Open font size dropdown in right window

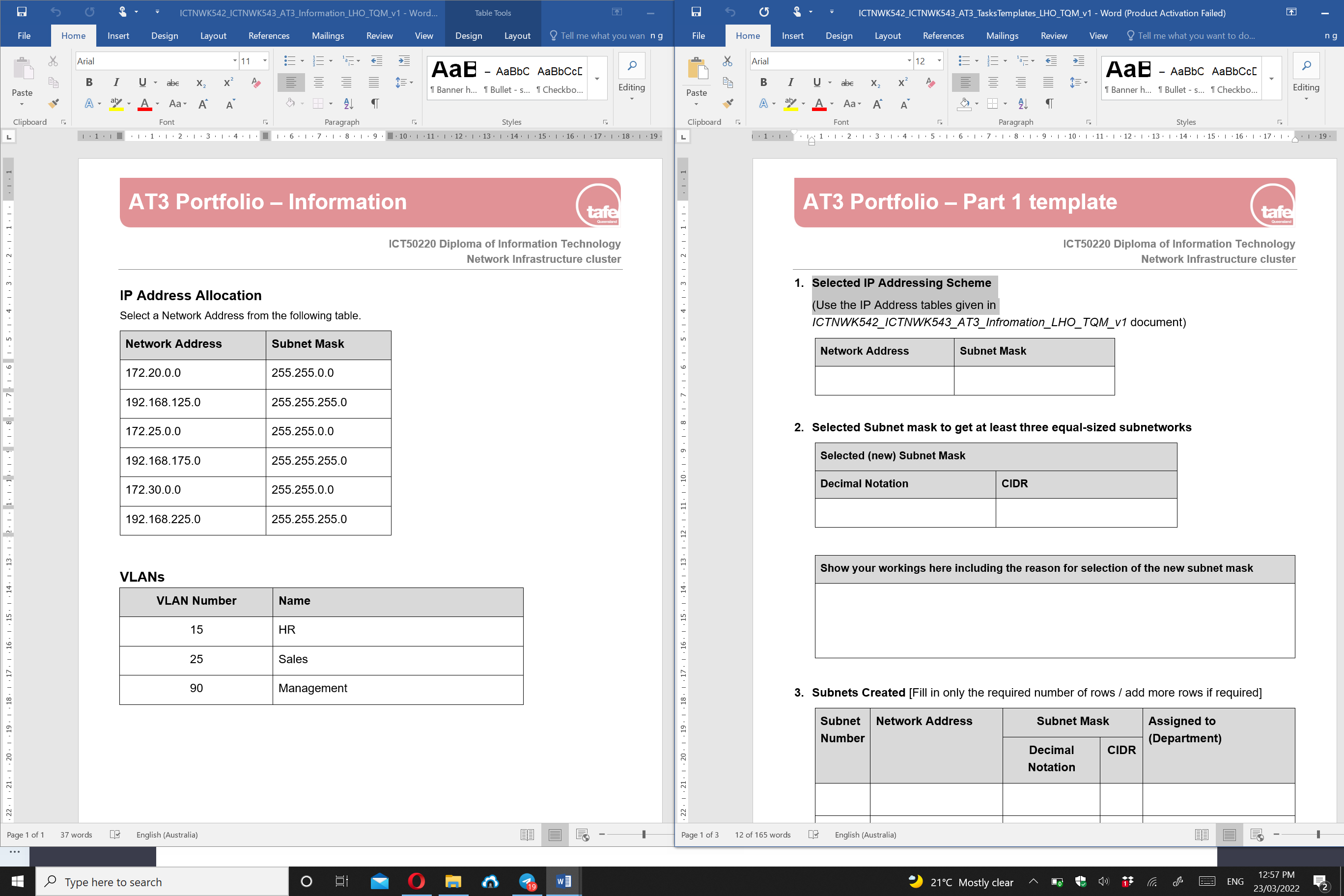tap(939, 60)
